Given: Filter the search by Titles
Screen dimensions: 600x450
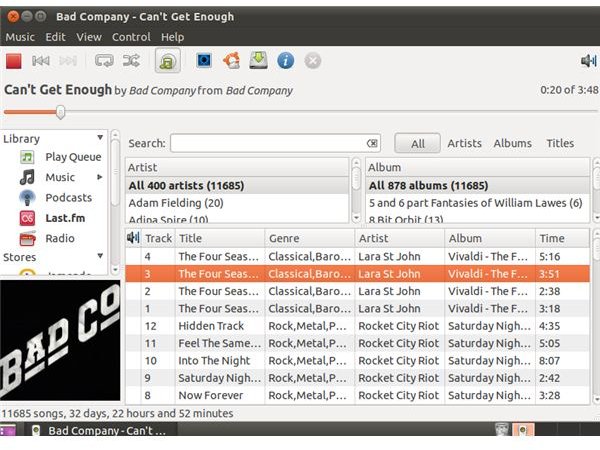Looking at the screenshot, I should 560,143.
